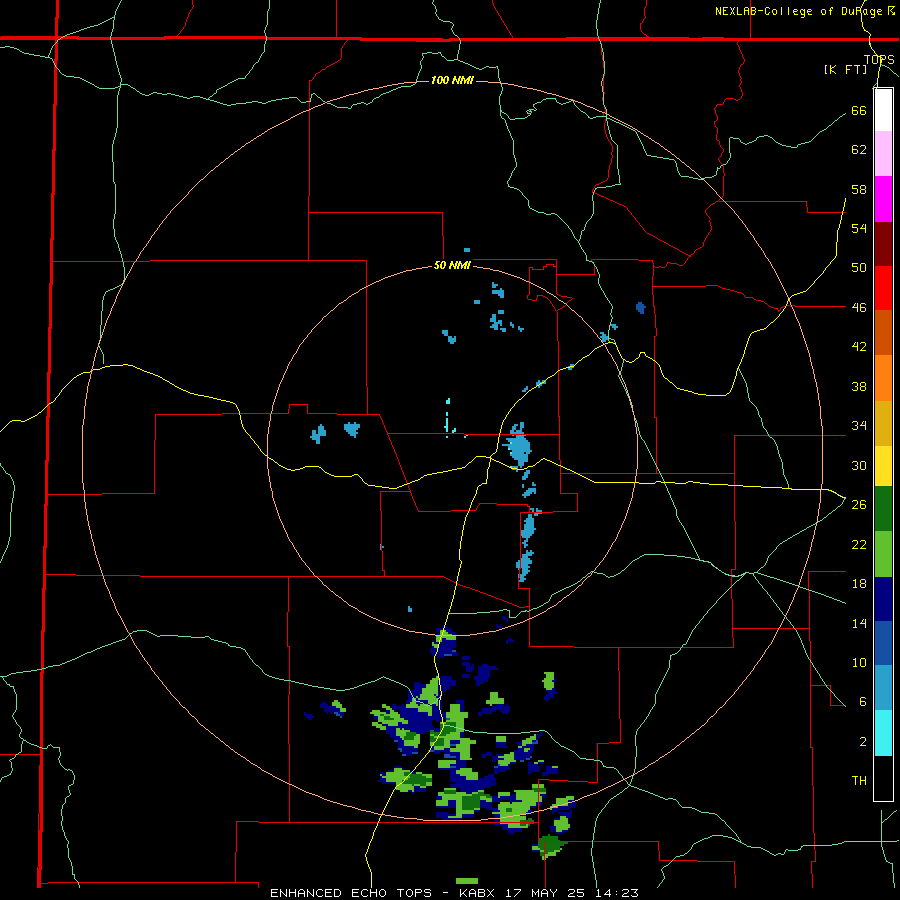This screenshot has width=900, height=900.
Task: Select the light blue legend color block
Action: point(883,687)
